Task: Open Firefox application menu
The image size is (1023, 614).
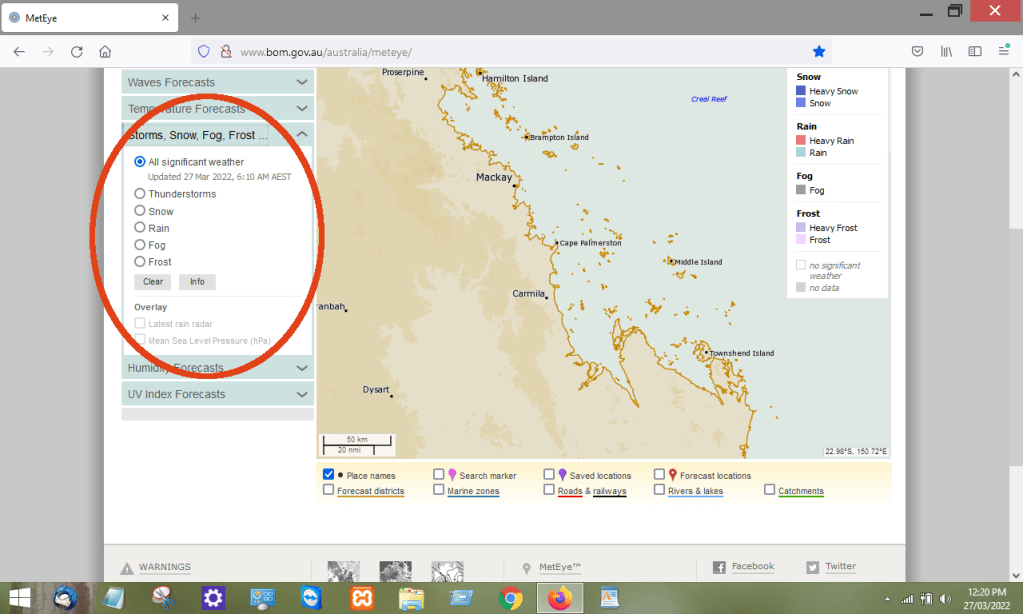Action: point(1003,52)
